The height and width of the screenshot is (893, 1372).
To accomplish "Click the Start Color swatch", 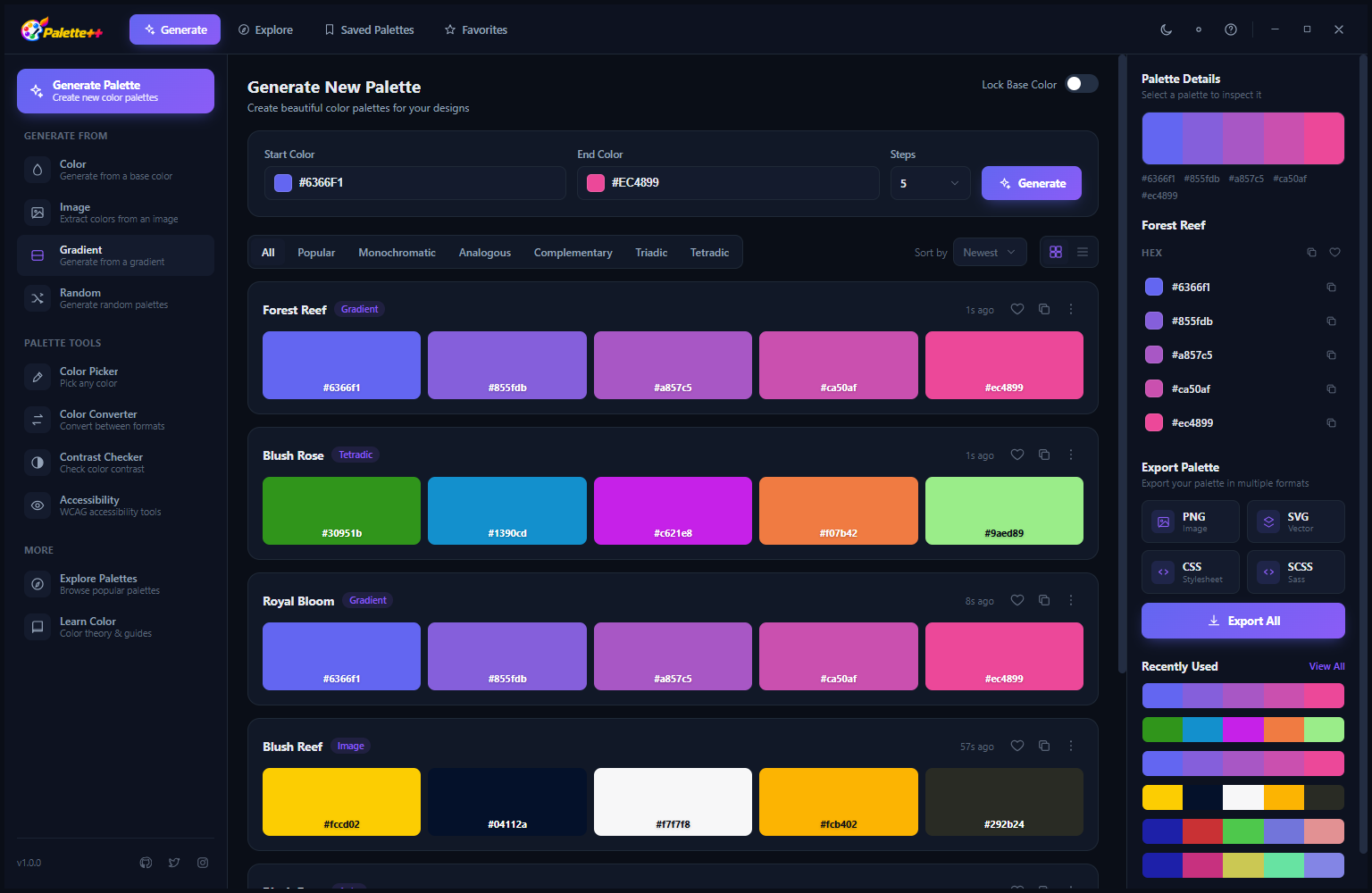I will [283, 183].
